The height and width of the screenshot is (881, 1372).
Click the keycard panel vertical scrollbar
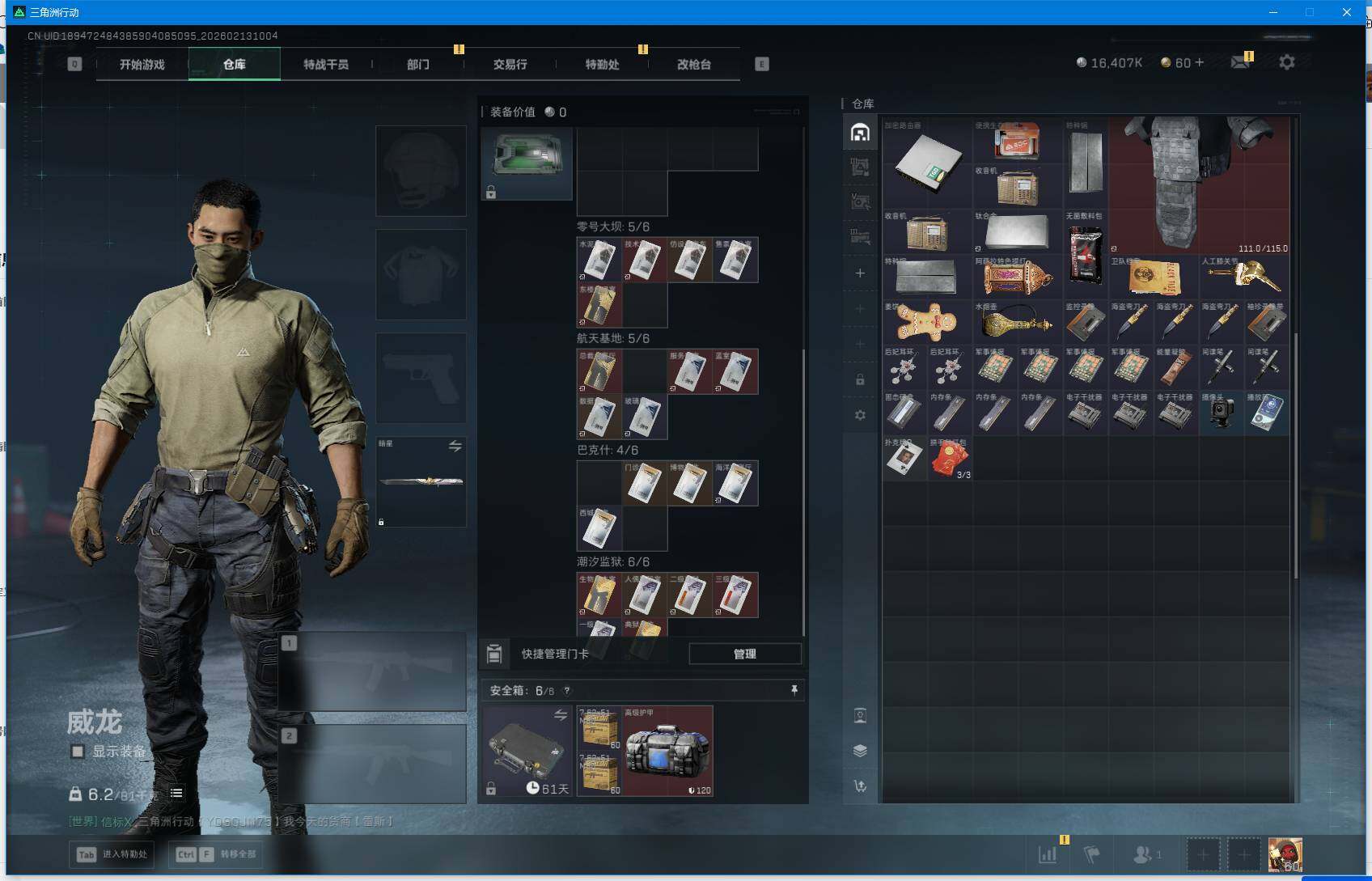pyautogui.click(x=802, y=492)
